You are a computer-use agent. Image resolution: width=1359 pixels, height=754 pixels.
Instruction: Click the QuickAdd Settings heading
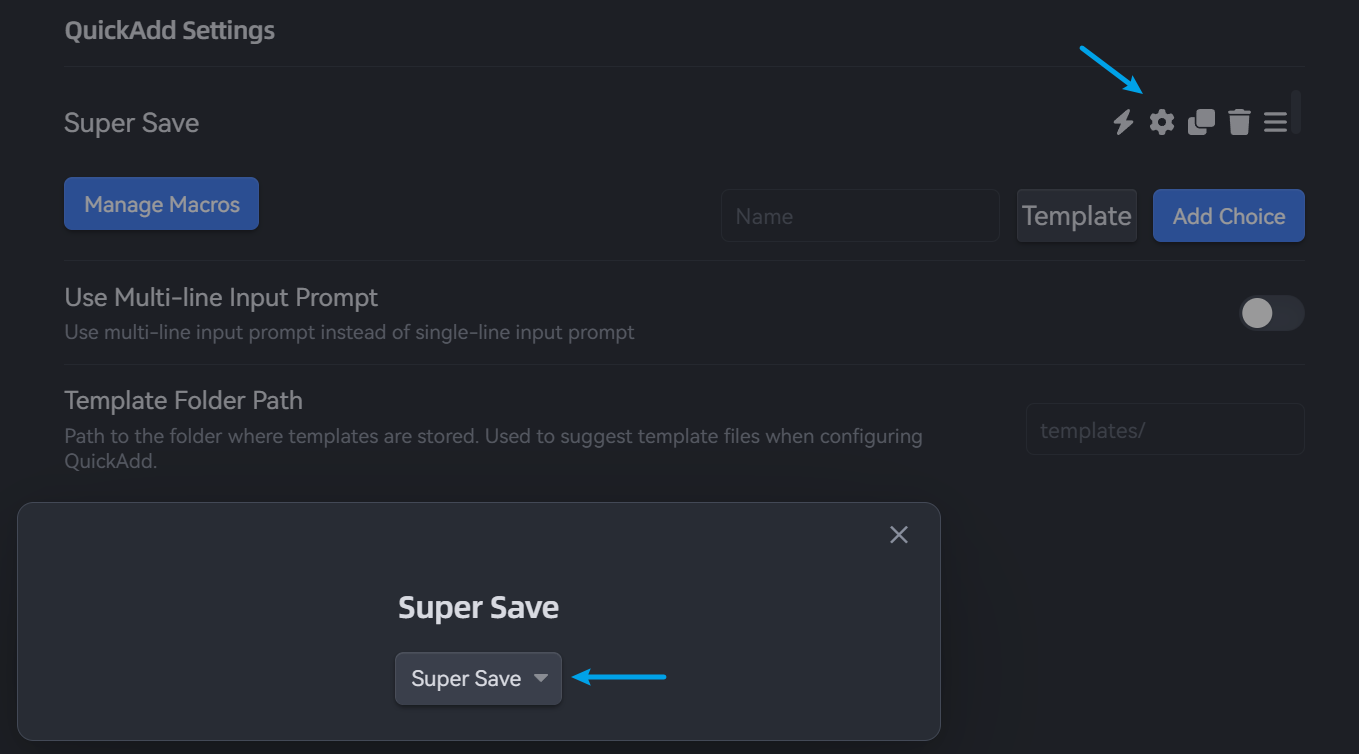click(x=169, y=31)
